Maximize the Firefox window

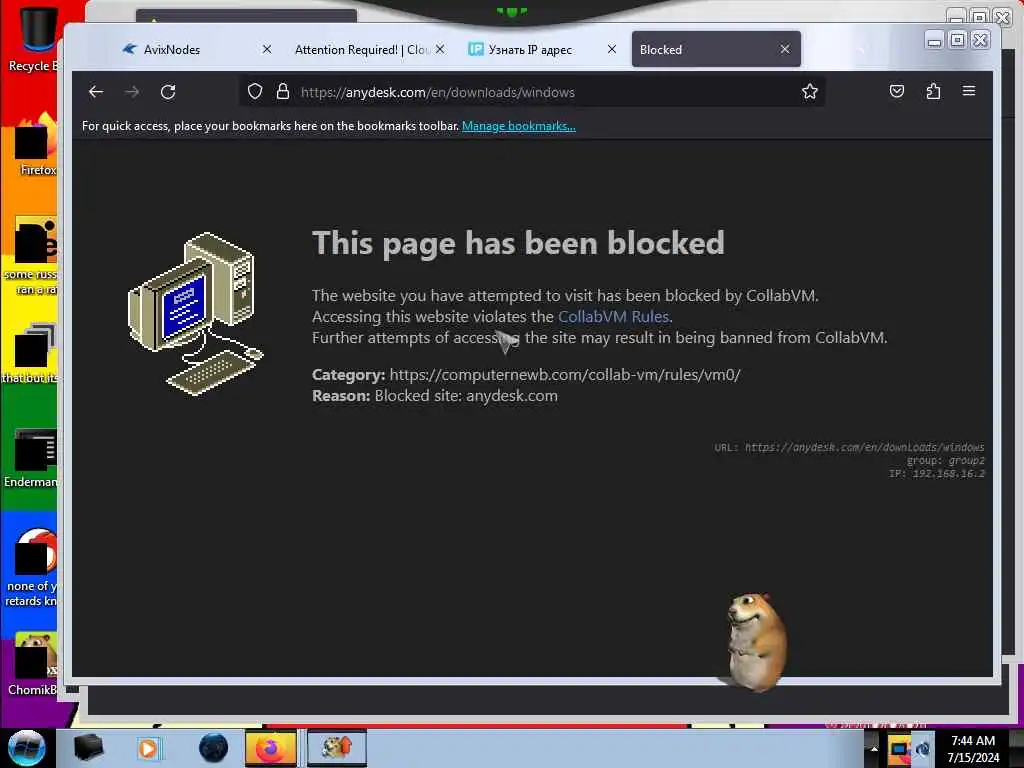click(957, 40)
